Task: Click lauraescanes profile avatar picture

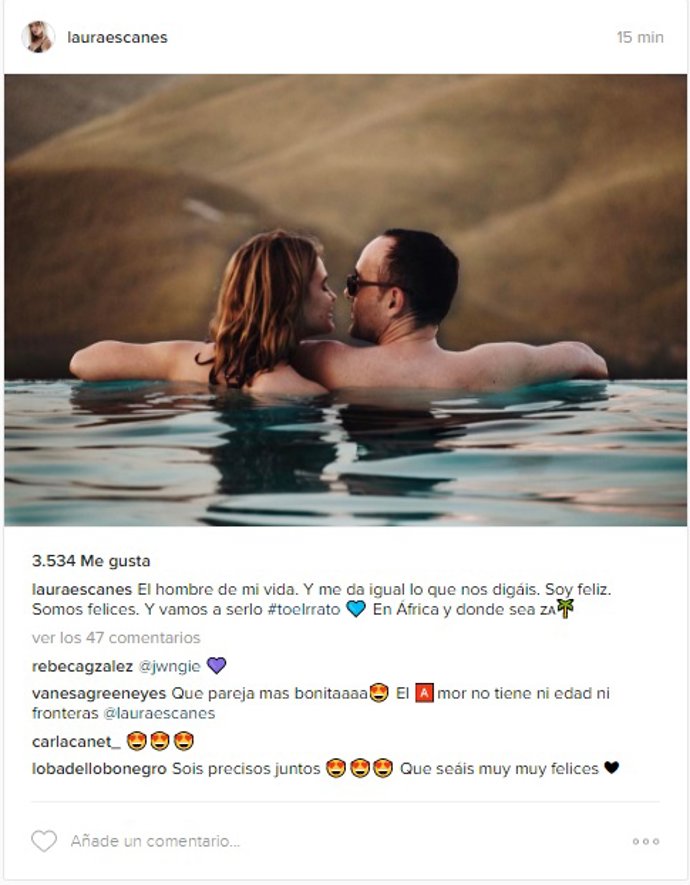Action: 38,37
